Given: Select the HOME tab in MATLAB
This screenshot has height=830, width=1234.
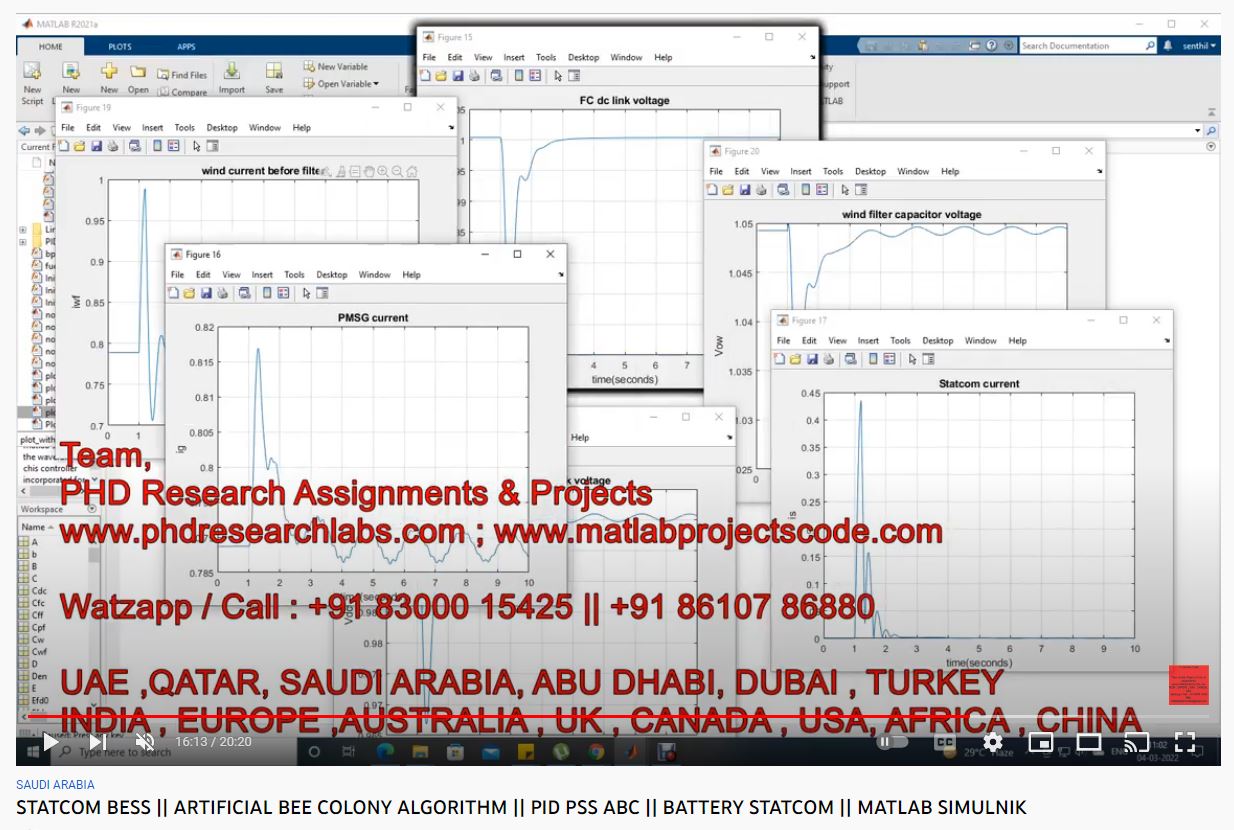Looking at the screenshot, I should tap(51, 47).
